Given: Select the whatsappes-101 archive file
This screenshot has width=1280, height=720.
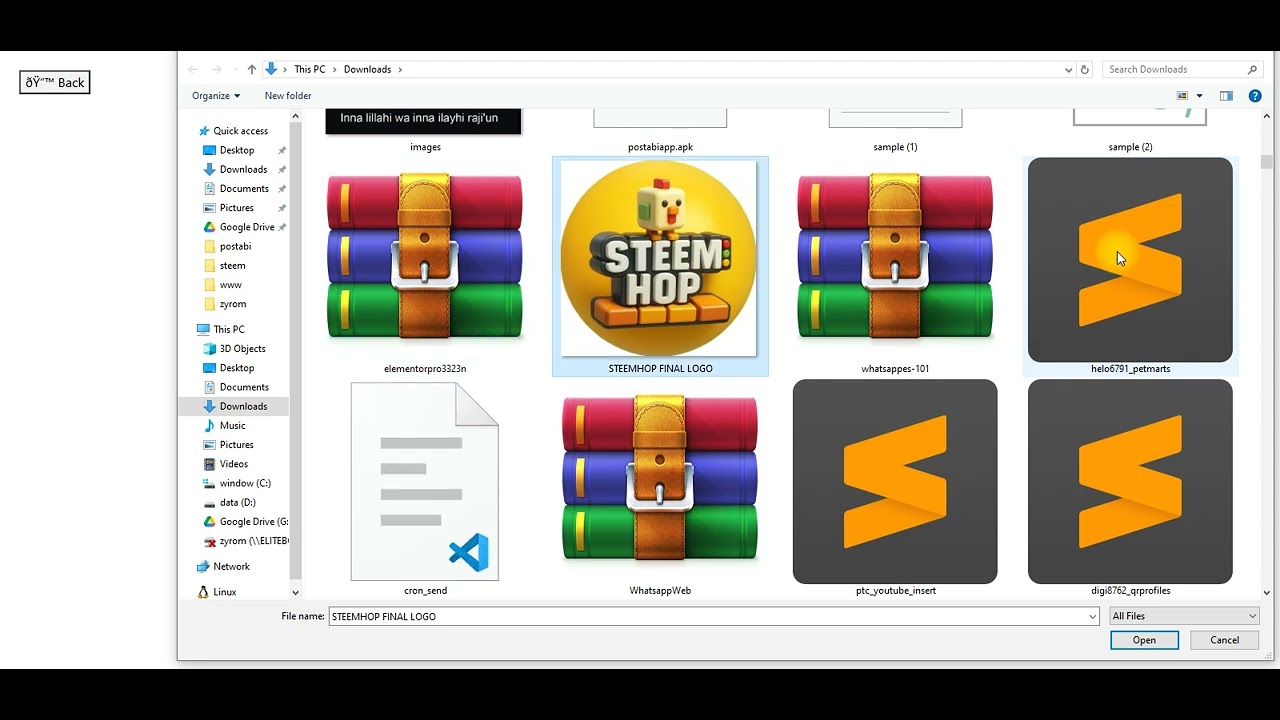Looking at the screenshot, I should click(895, 266).
